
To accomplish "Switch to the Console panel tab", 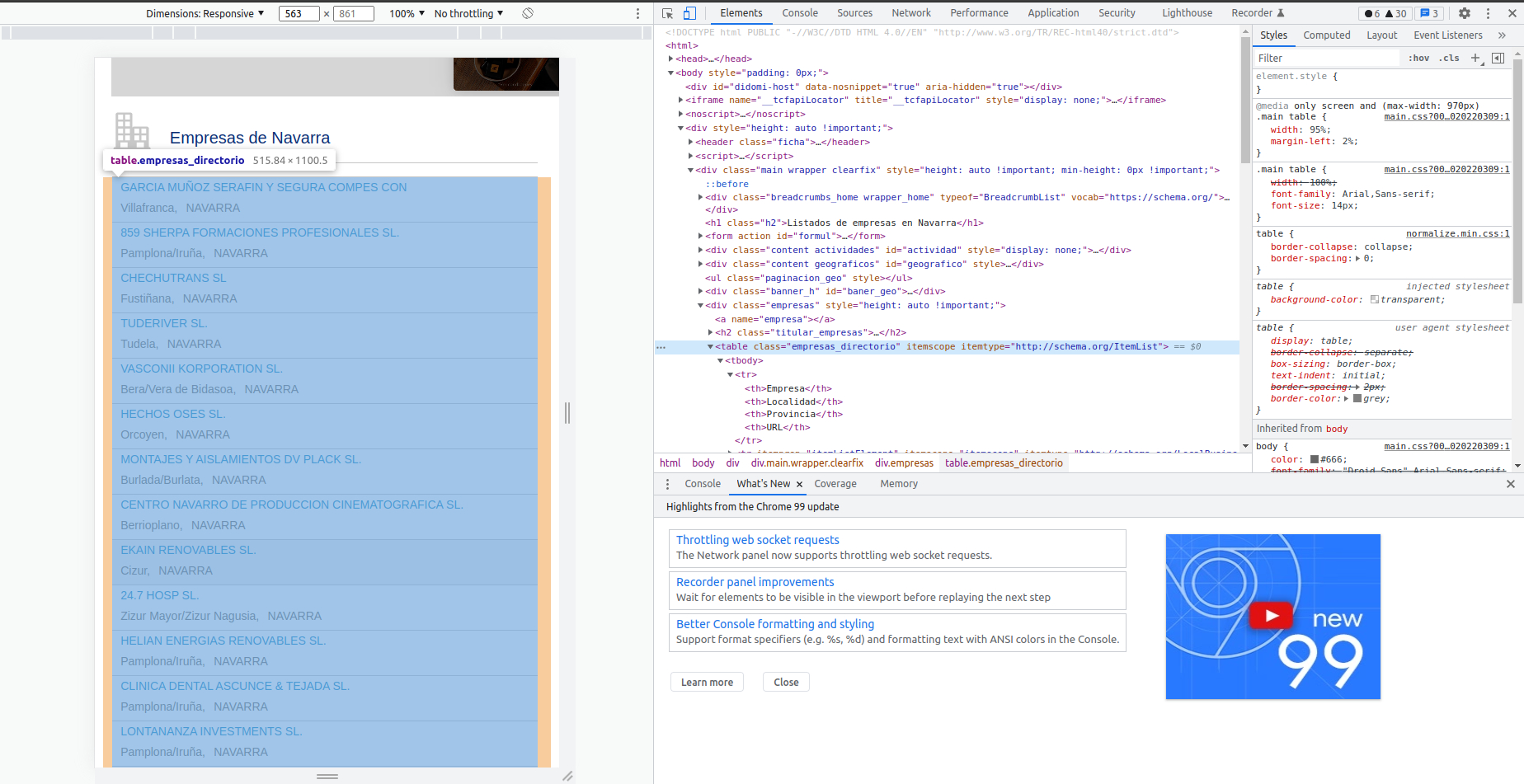I will (800, 13).
